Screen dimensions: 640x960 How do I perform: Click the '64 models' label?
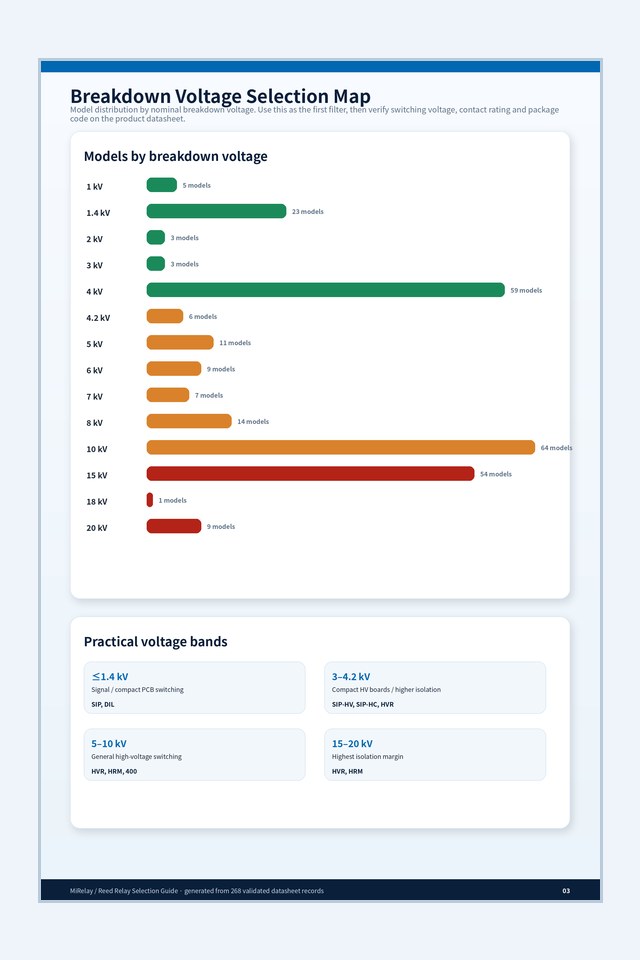point(557,448)
